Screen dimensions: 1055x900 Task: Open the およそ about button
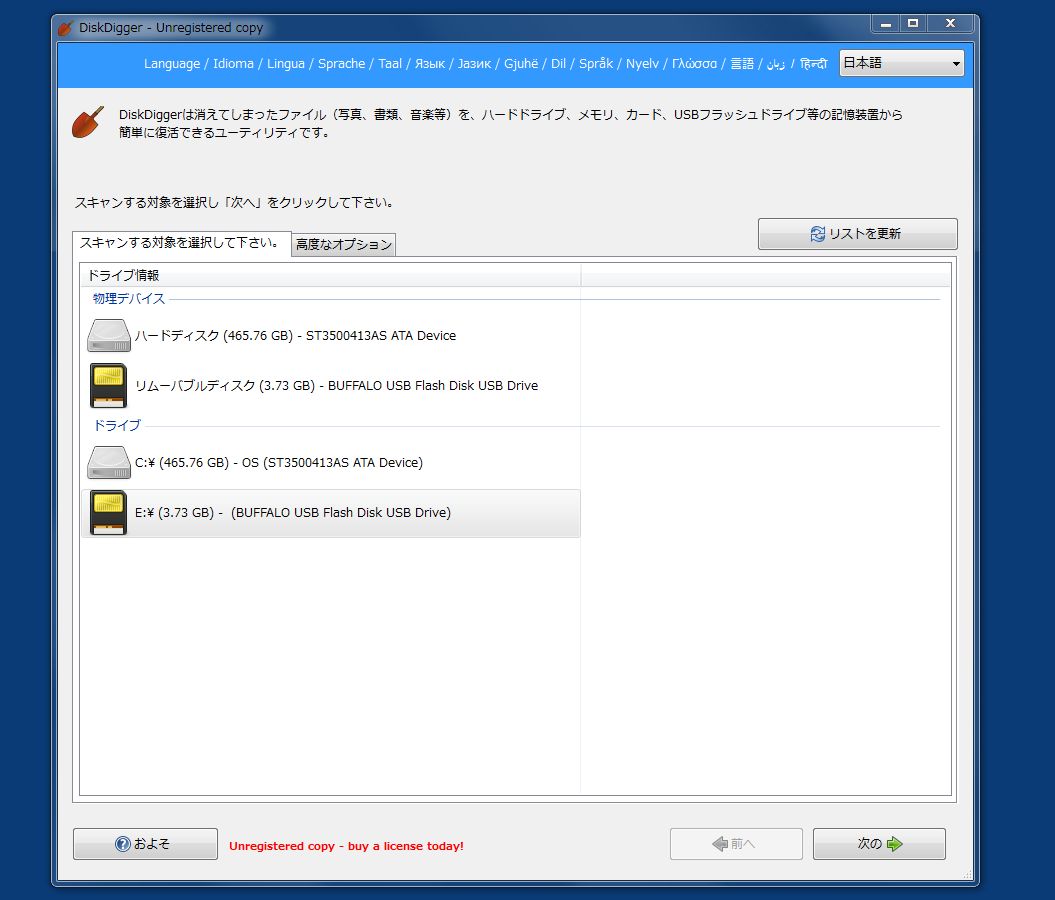145,843
